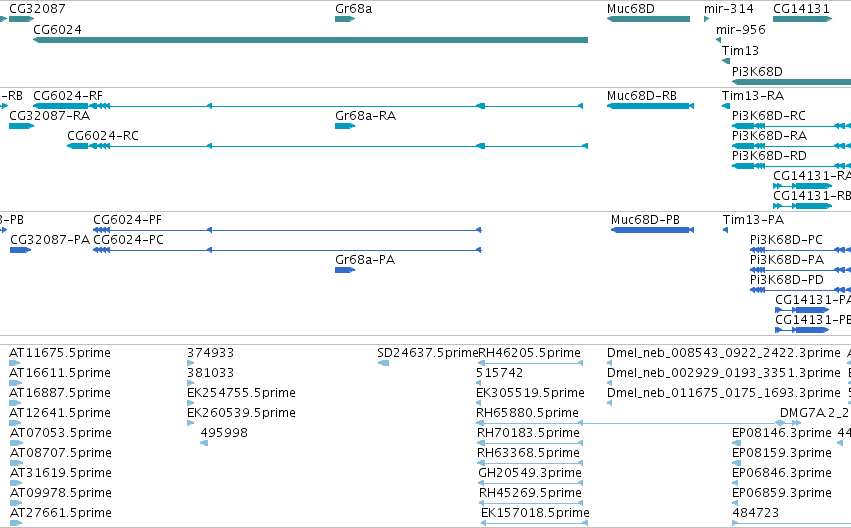Select the AT09978.5prime EST
Screen dimensions: 851x528
(x=16, y=503)
